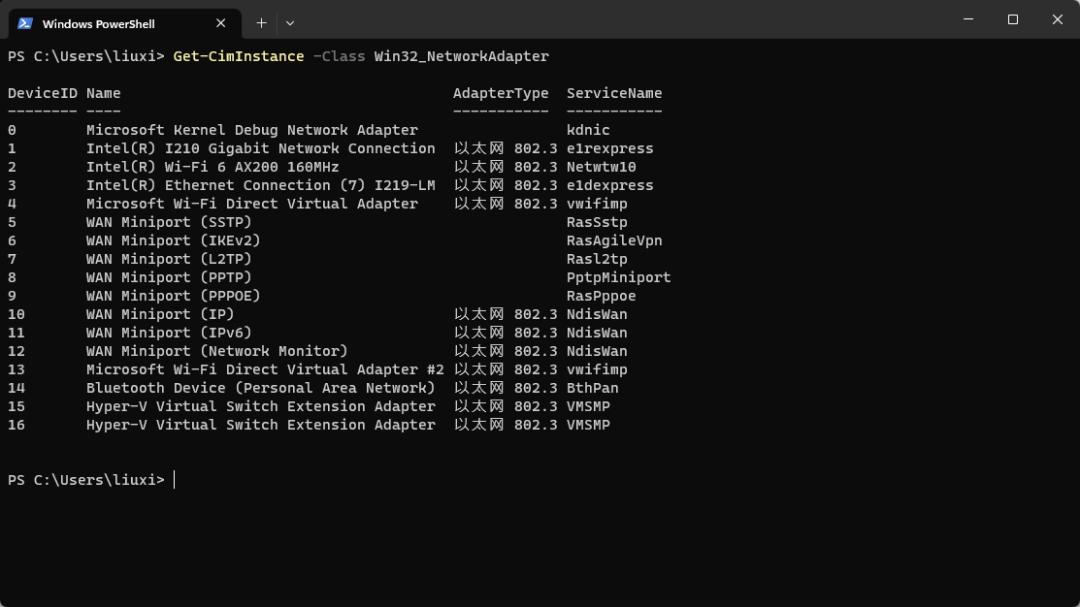This screenshot has width=1080, height=607.
Task: Click the AdapterType column header
Action: 501,93
